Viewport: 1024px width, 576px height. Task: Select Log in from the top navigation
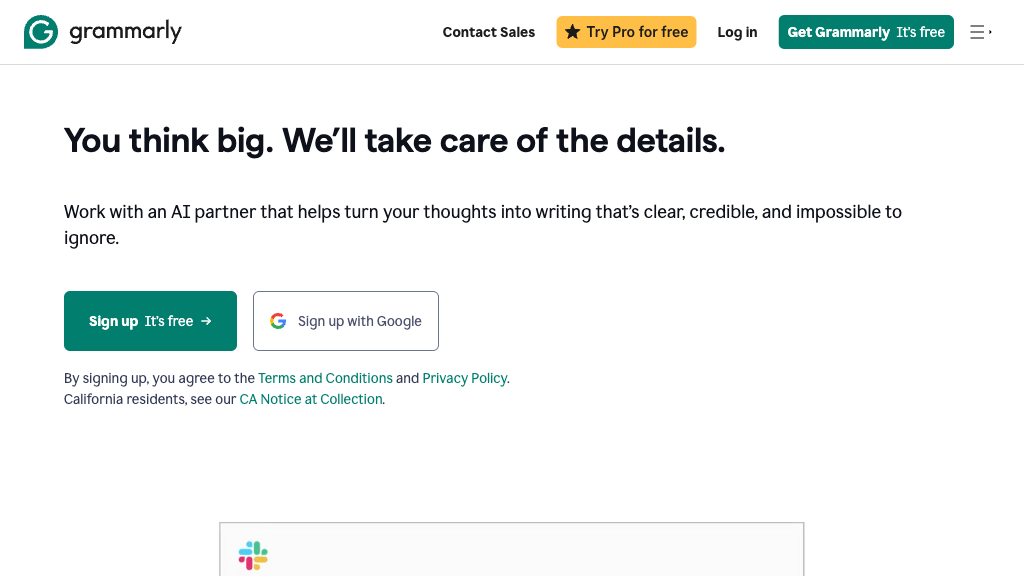pos(737,32)
